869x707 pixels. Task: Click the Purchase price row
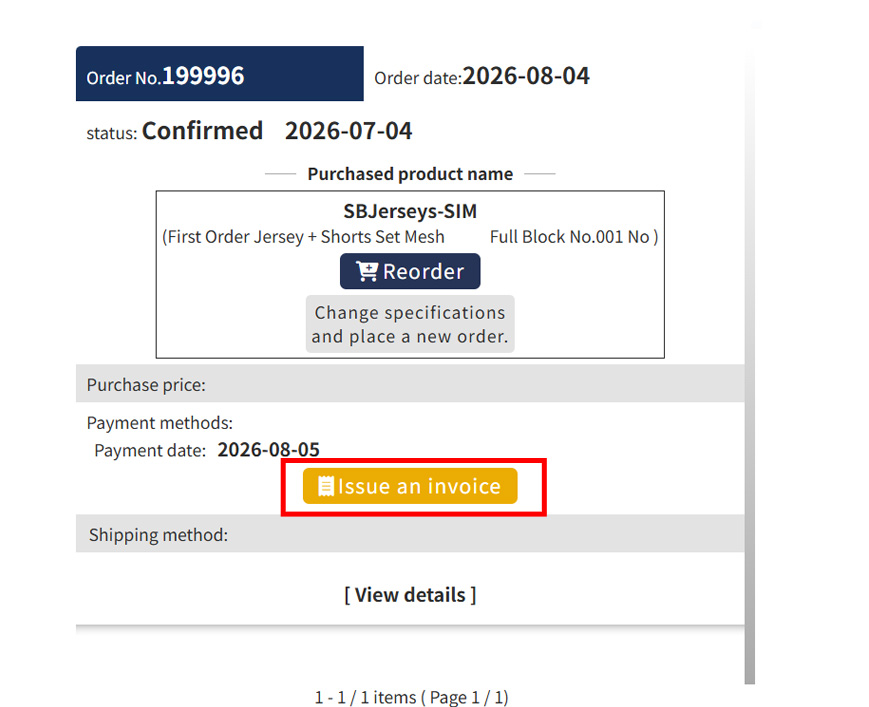410,383
